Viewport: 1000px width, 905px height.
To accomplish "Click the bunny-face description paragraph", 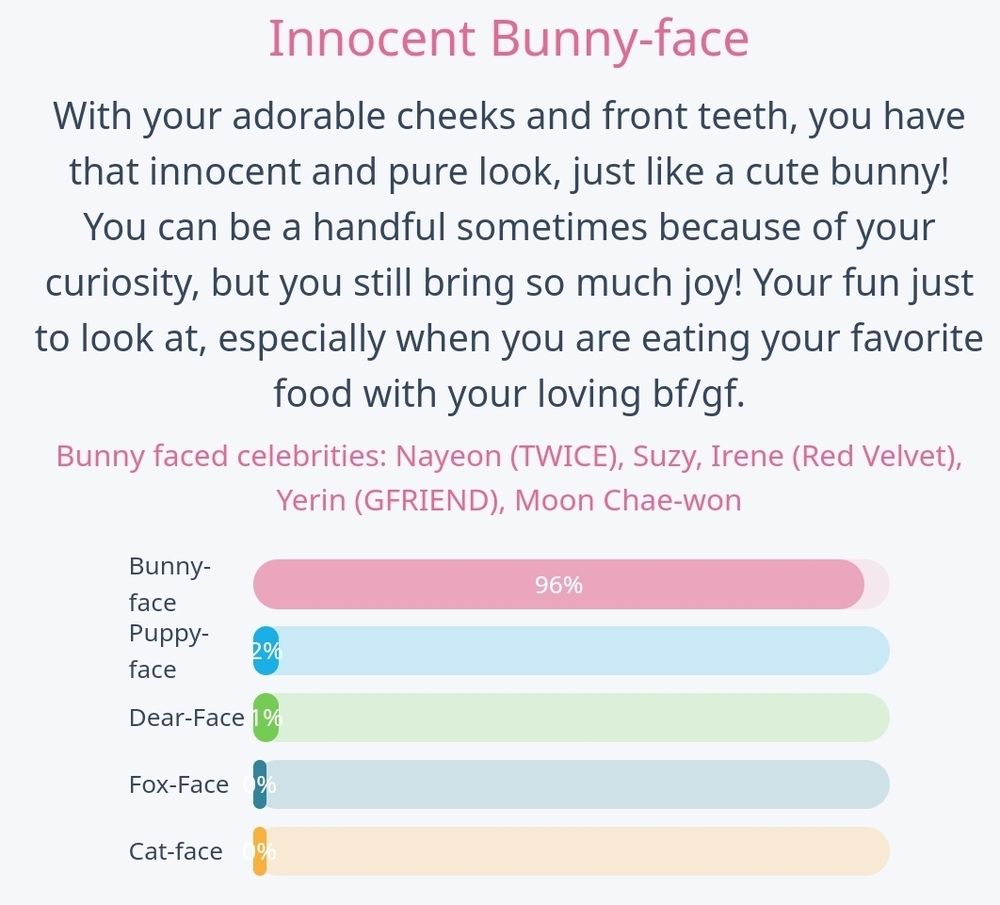I will (x=508, y=255).
